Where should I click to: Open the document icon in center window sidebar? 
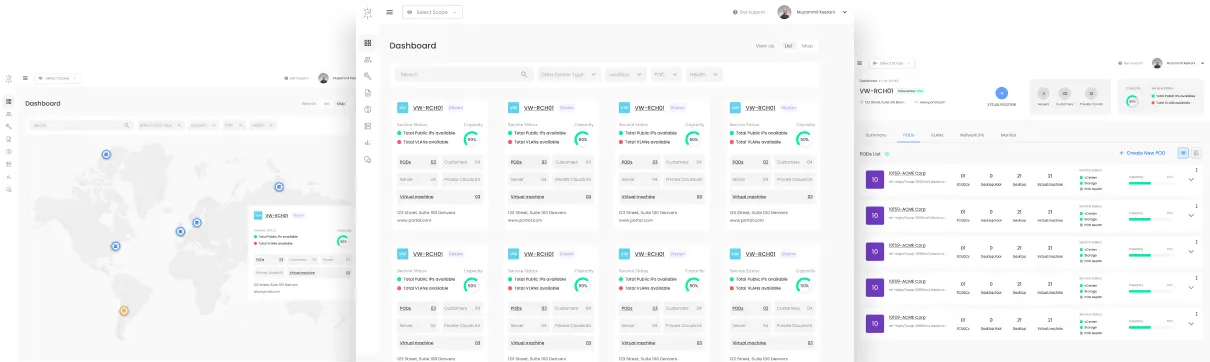(x=368, y=93)
